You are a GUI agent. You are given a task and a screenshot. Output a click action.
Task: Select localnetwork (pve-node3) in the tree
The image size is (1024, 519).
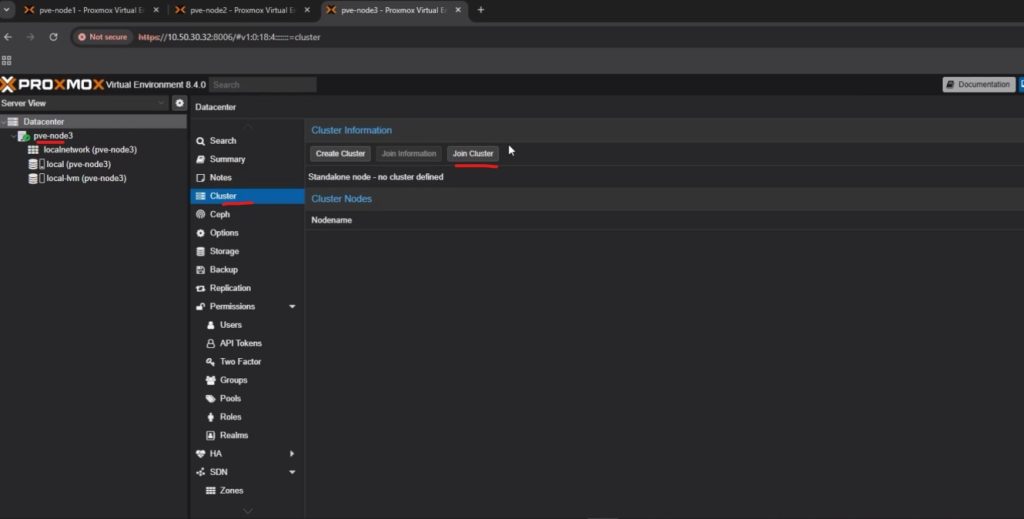[x=90, y=149]
